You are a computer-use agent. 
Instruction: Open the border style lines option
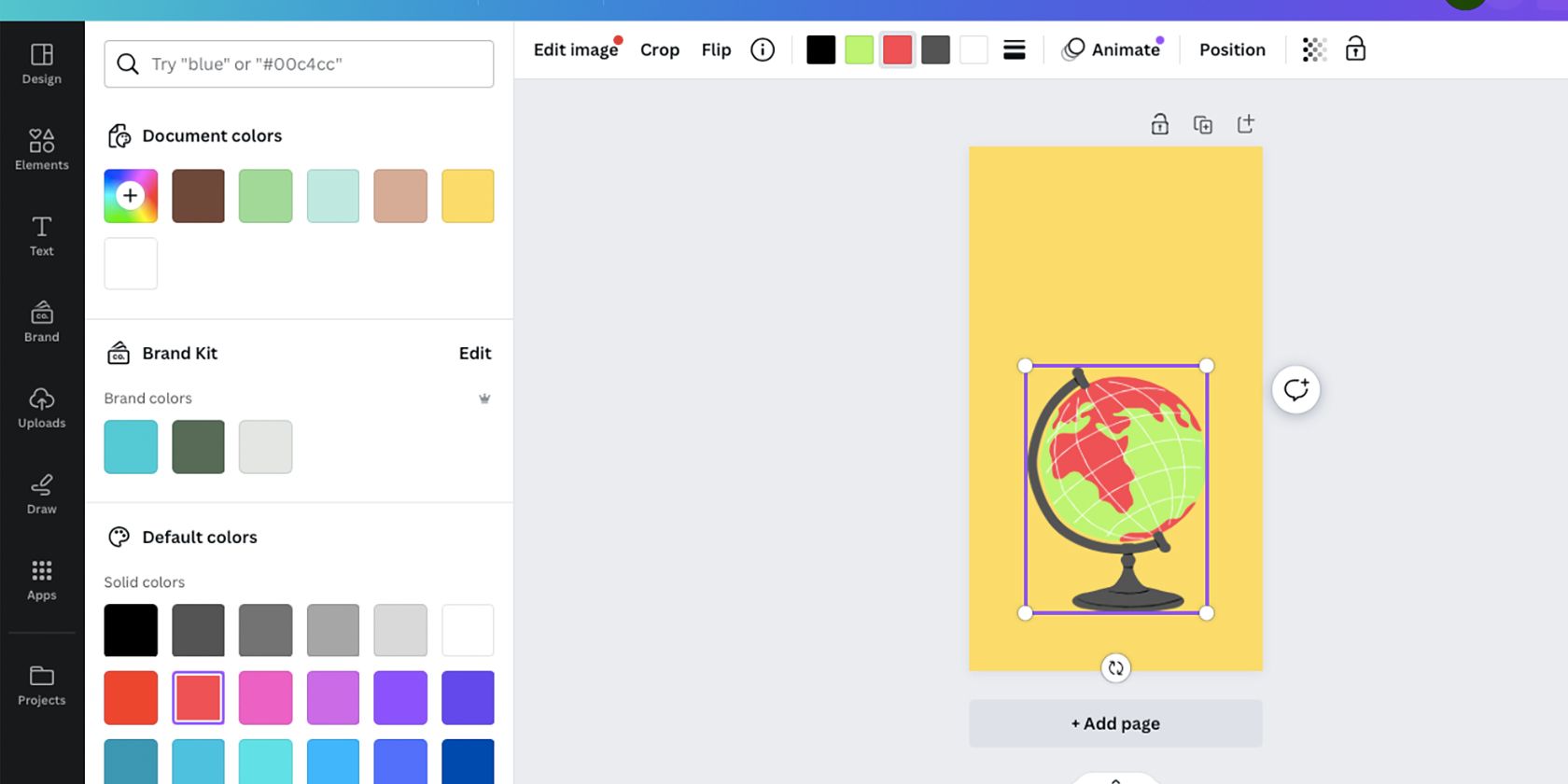pos(1015,49)
